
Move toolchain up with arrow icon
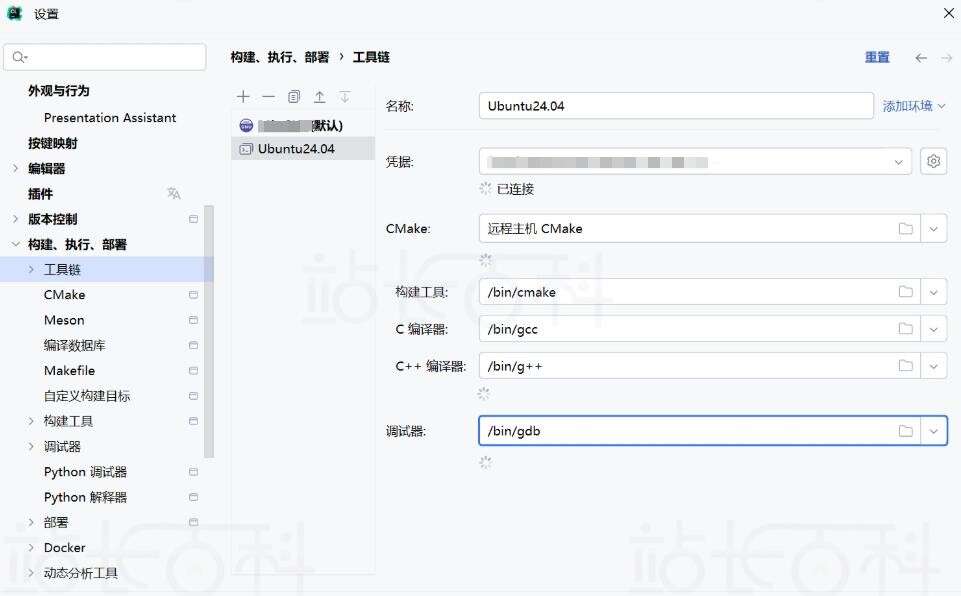(x=320, y=97)
